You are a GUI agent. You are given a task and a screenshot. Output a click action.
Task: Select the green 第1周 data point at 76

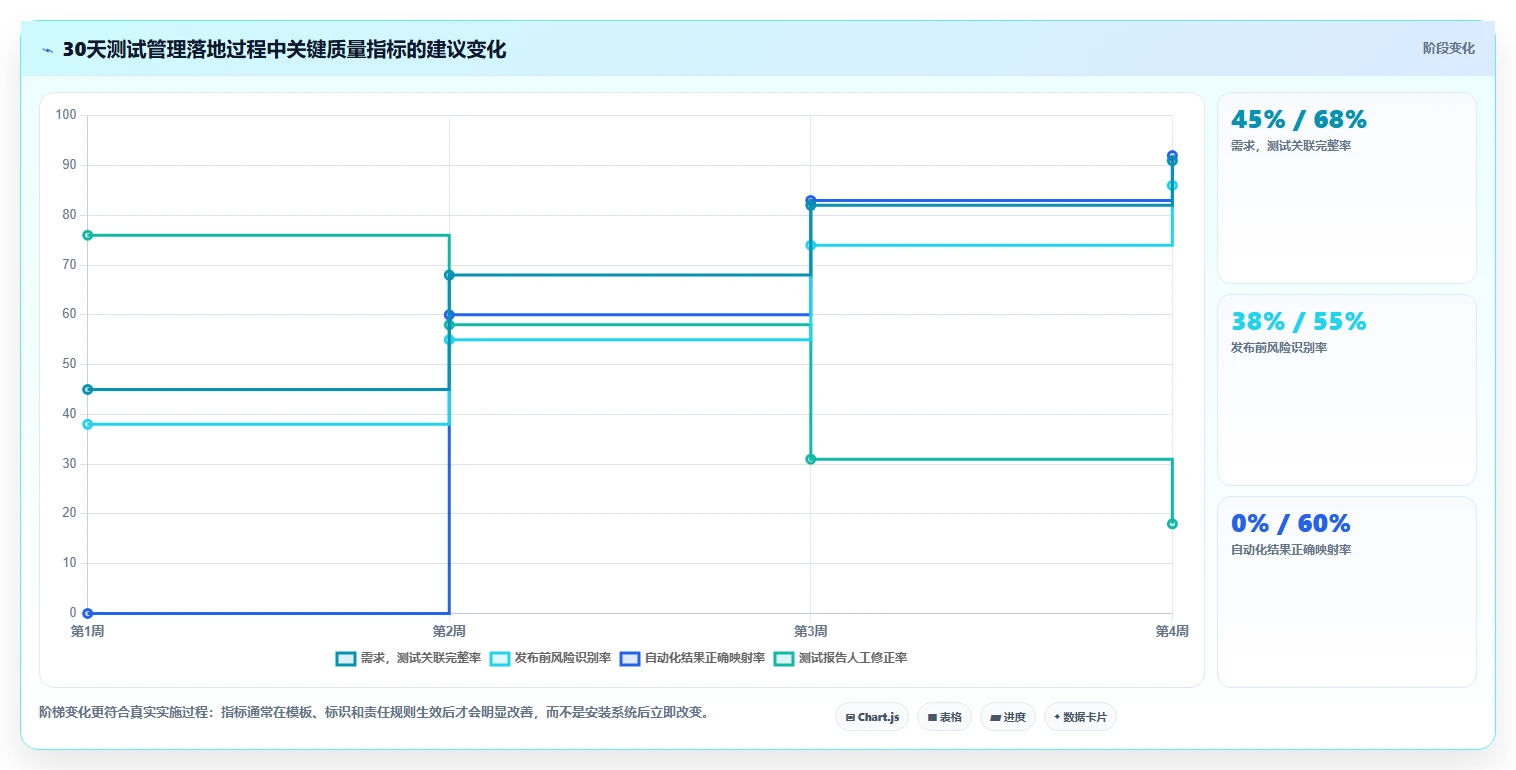[x=87, y=235]
